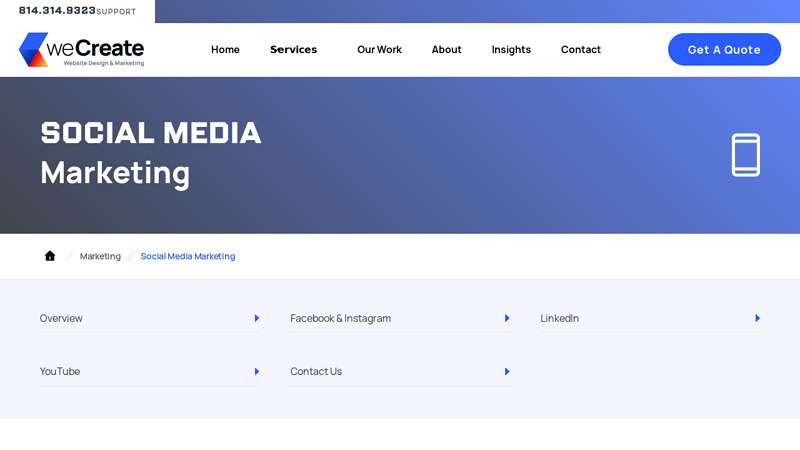Image resolution: width=800 pixels, height=450 pixels.
Task: Open the Services menu
Action: pos(293,49)
